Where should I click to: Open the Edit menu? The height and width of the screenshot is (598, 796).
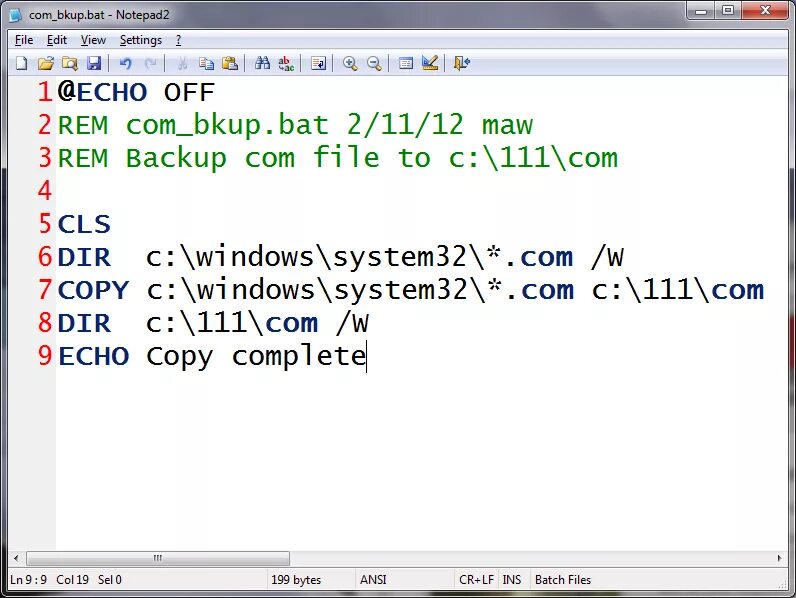57,40
